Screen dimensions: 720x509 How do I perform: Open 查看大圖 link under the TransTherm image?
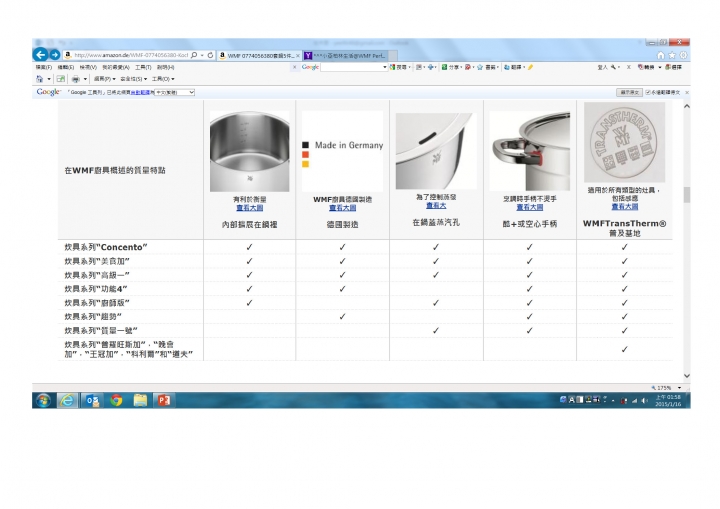pyautogui.click(x=624, y=207)
